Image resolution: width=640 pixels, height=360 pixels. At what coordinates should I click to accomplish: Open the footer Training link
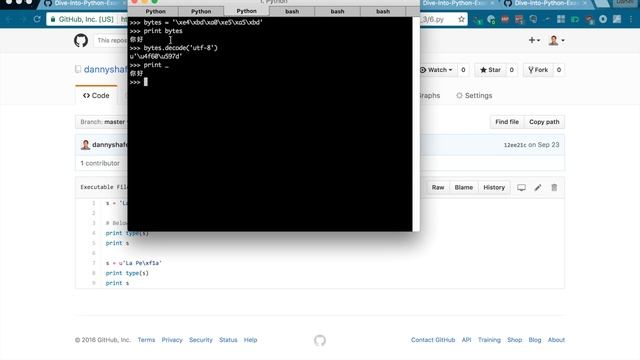[x=489, y=340]
